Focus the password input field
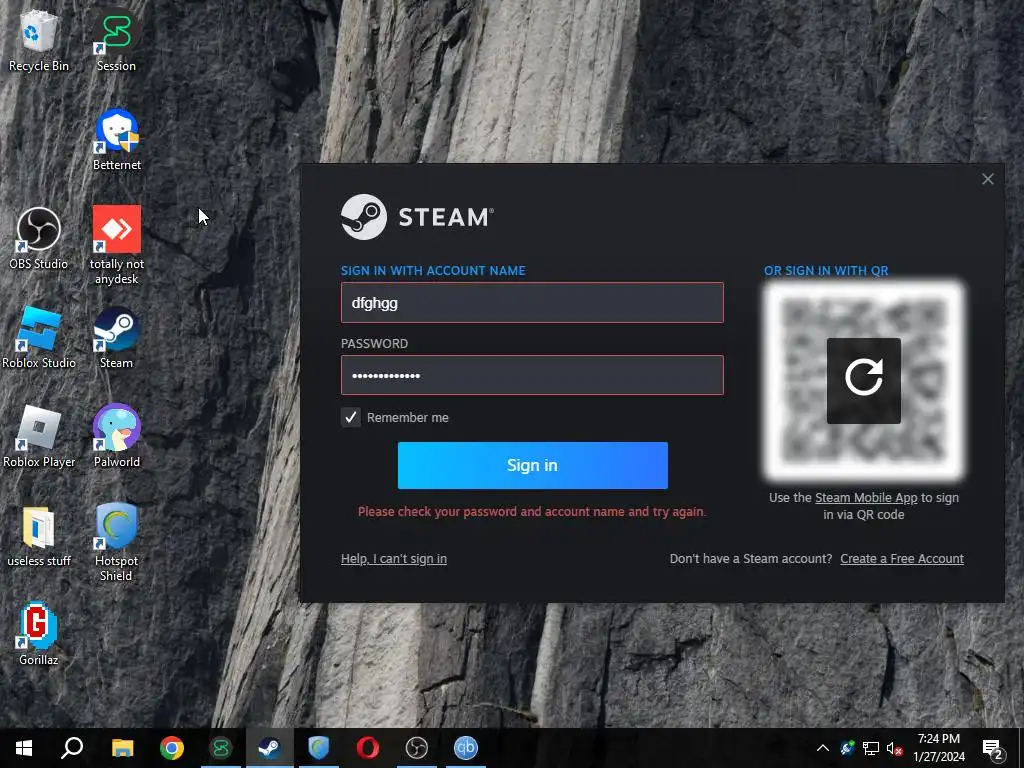 [x=532, y=375]
